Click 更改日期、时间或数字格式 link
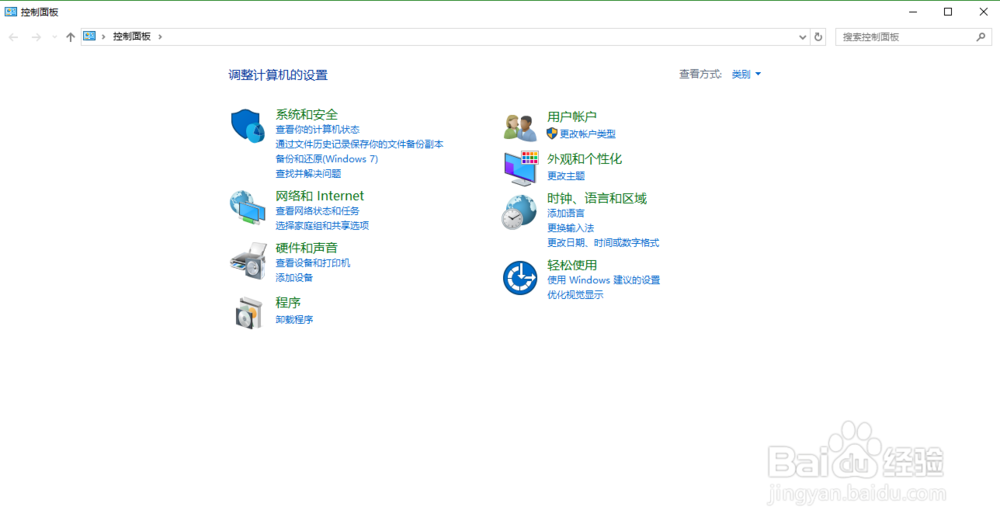Image resolution: width=1000 pixels, height=528 pixels. [x=603, y=242]
